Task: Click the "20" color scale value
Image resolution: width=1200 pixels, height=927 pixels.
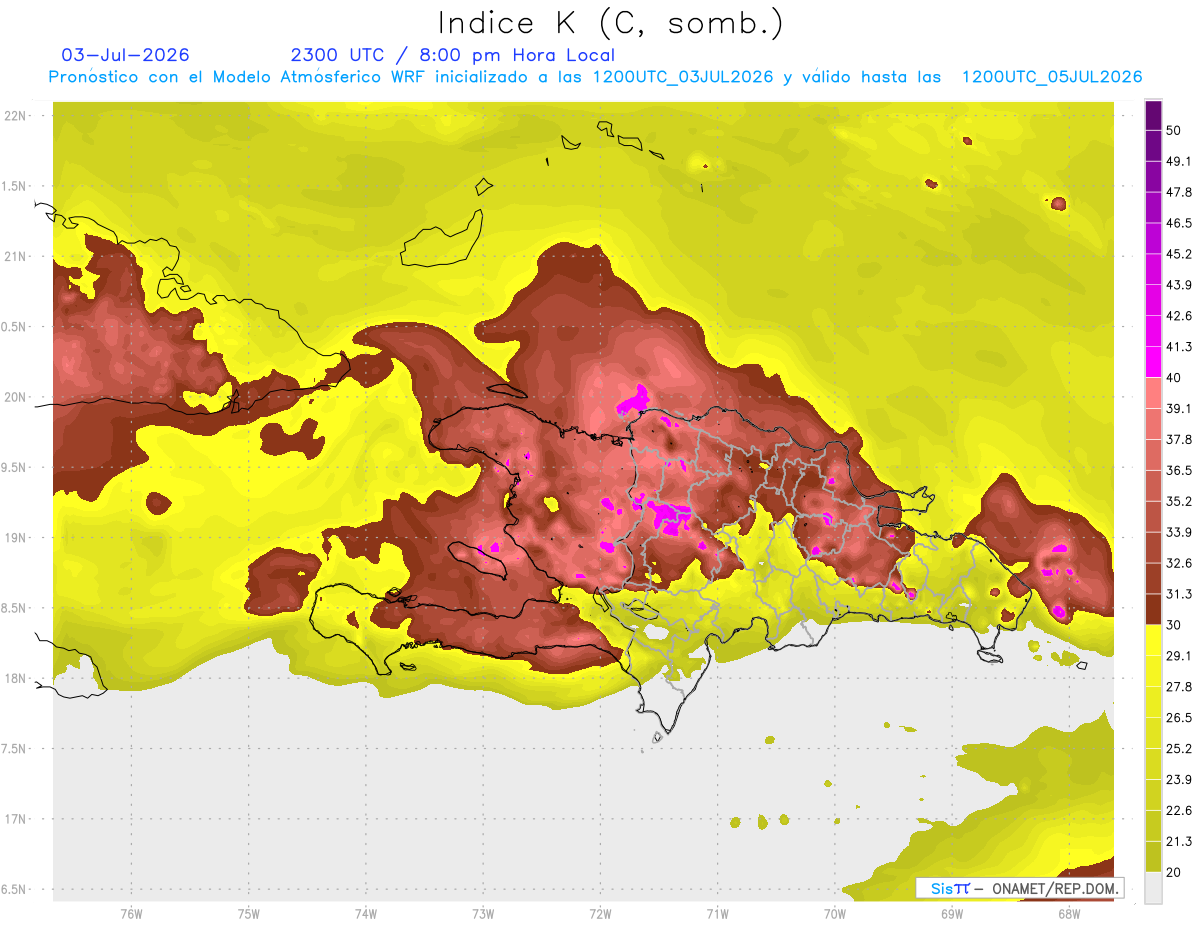Action: (x=1174, y=873)
